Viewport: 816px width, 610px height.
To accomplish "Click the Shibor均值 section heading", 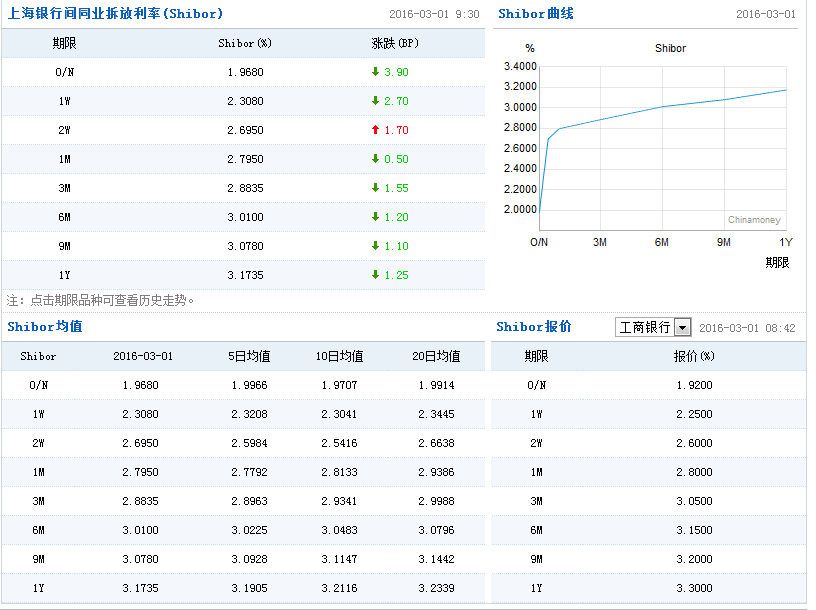I will [x=45, y=327].
